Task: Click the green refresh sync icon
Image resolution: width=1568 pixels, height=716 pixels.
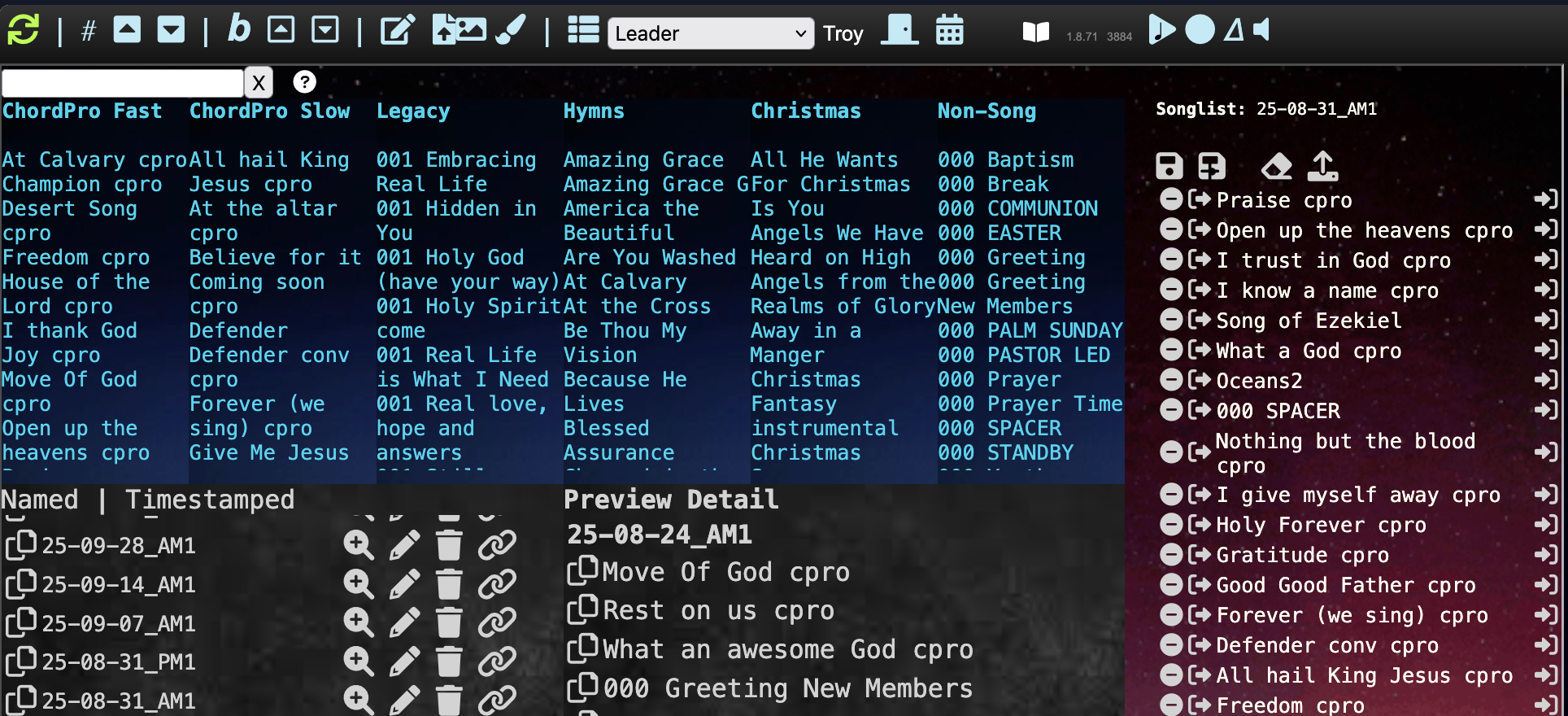Action: [x=24, y=30]
